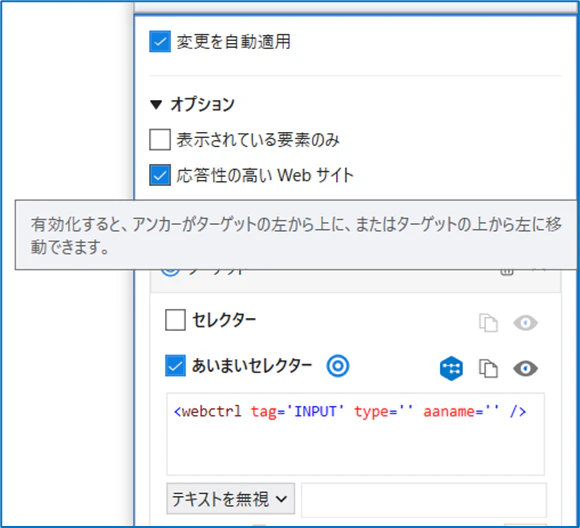Click the target icon beside あいまいセレクター

338,366
